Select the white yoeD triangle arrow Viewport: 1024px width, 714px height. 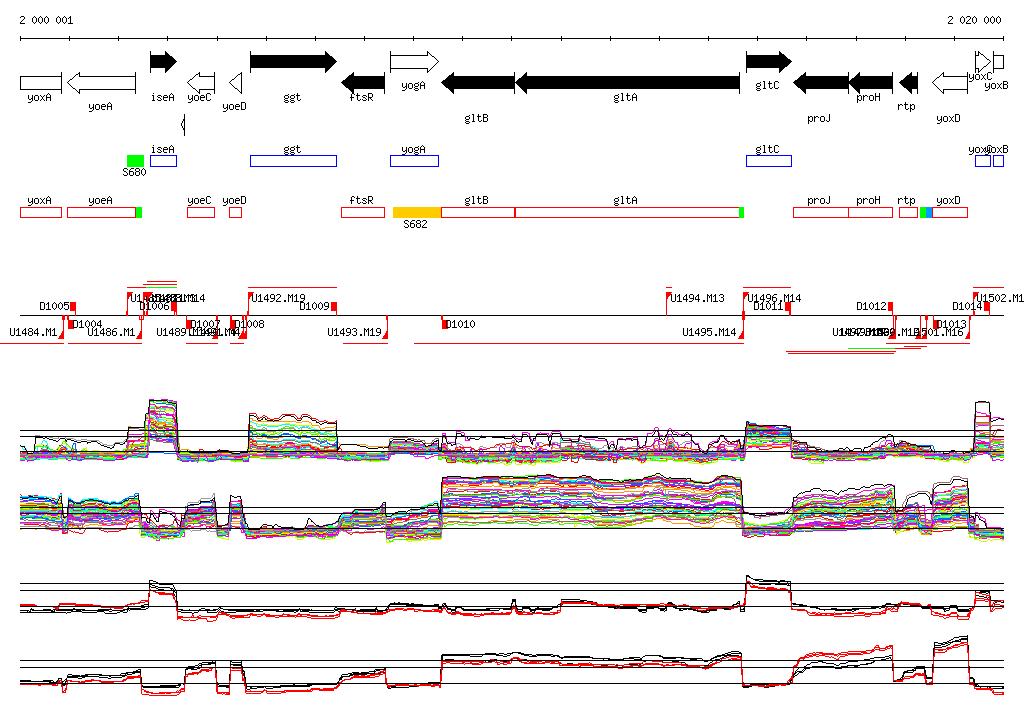[236, 83]
